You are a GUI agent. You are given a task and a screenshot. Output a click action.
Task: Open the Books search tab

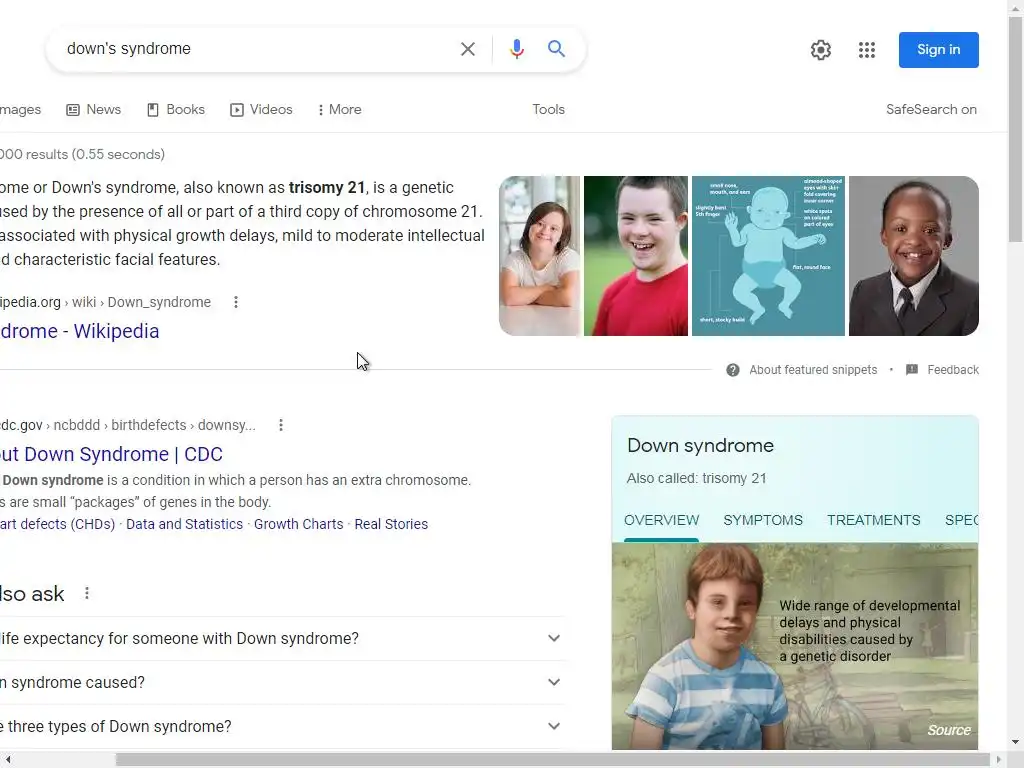(x=176, y=110)
